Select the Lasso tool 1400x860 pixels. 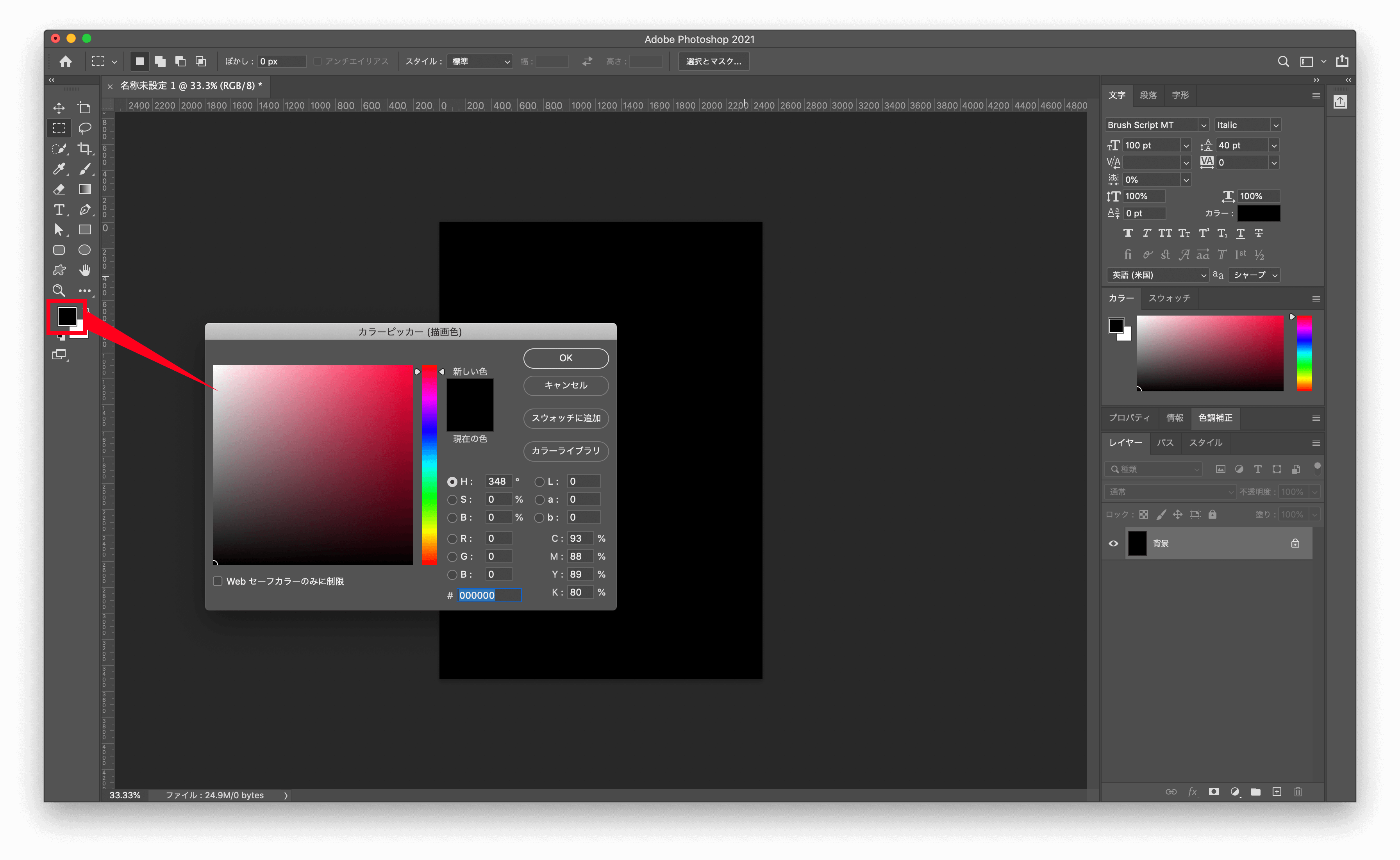pyautogui.click(x=85, y=128)
